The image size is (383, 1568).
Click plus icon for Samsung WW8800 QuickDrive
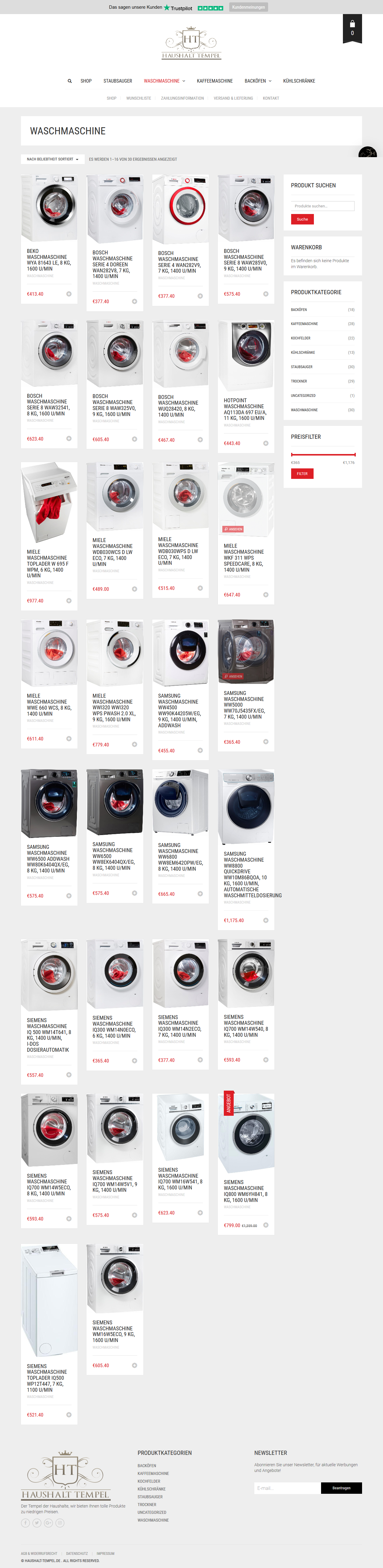265,920
